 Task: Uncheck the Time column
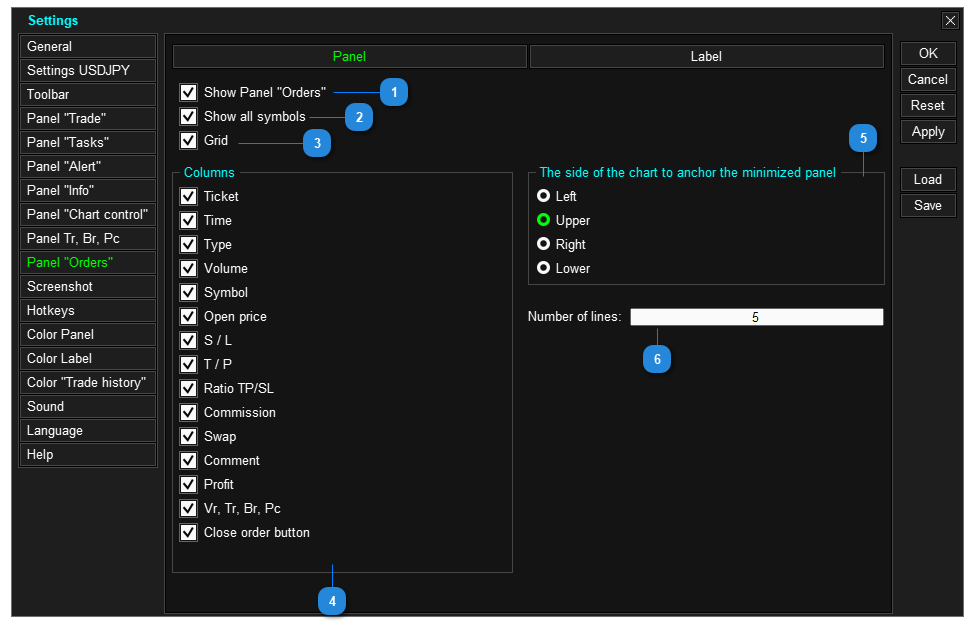188,220
